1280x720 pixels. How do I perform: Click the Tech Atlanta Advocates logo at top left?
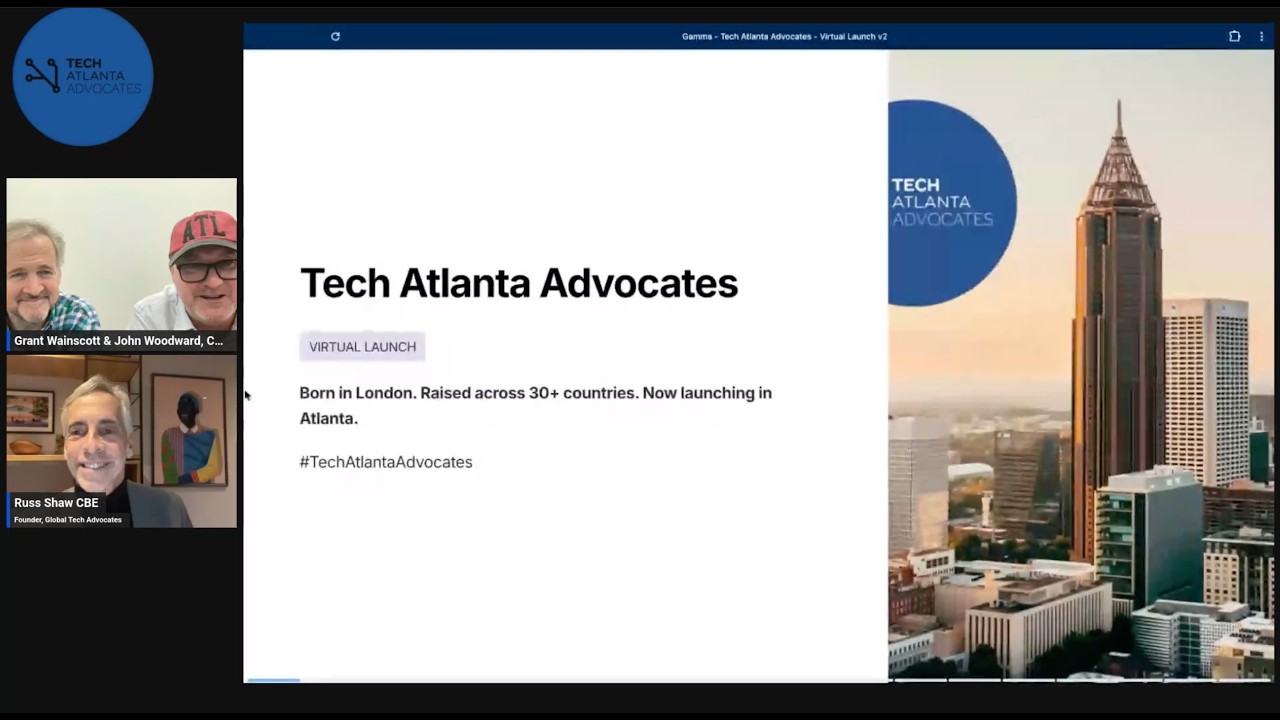point(83,77)
